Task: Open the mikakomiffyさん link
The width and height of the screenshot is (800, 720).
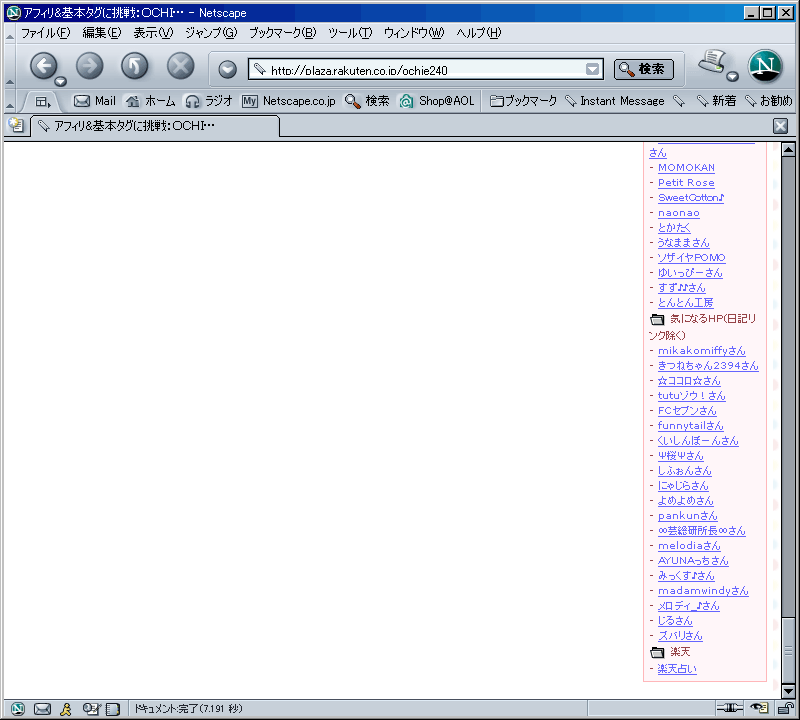Action: pyautogui.click(x=702, y=351)
